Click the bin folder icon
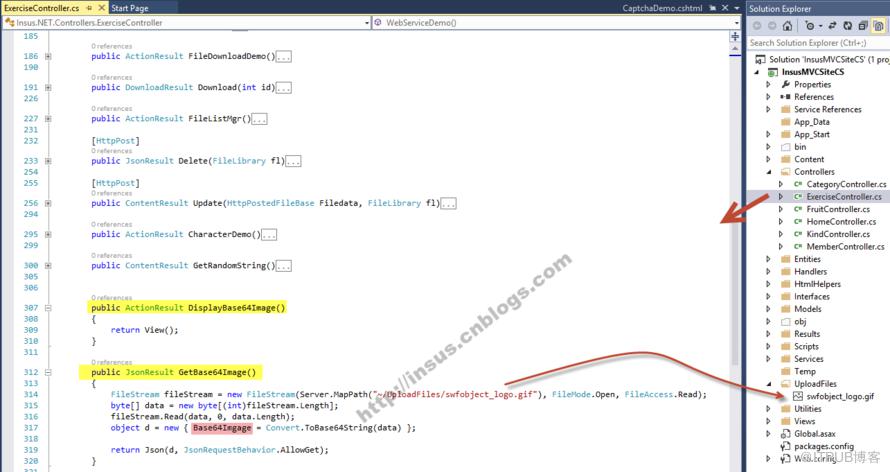 pos(786,147)
